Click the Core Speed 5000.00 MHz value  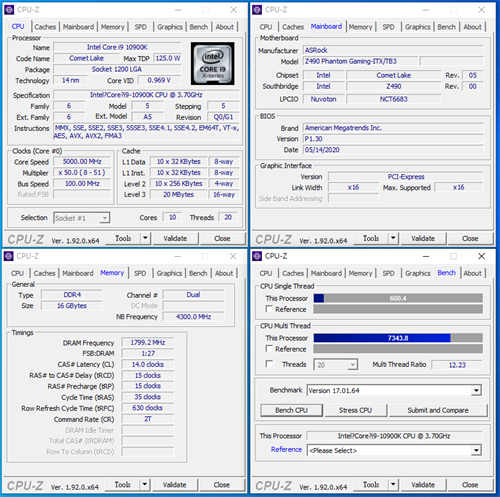(82, 161)
